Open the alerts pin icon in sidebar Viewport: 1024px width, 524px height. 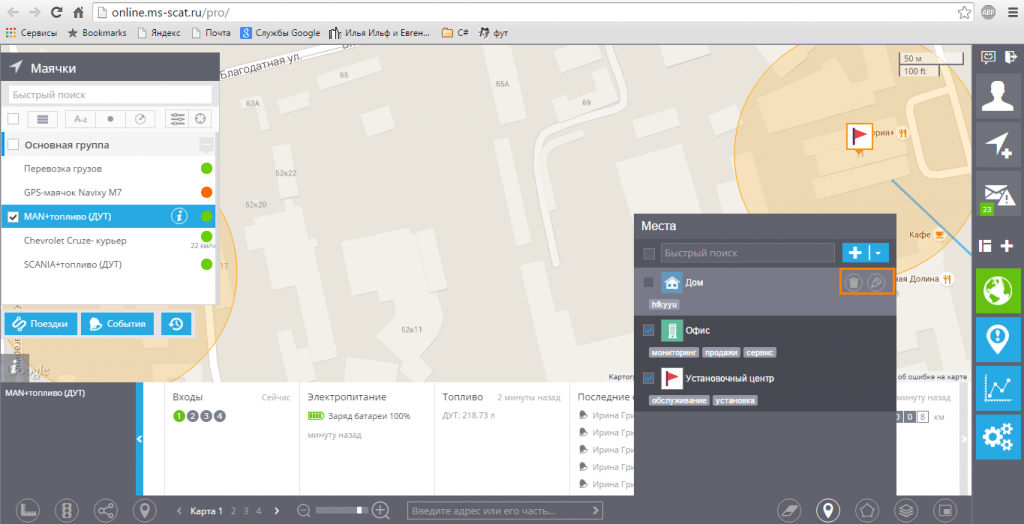tap(998, 340)
